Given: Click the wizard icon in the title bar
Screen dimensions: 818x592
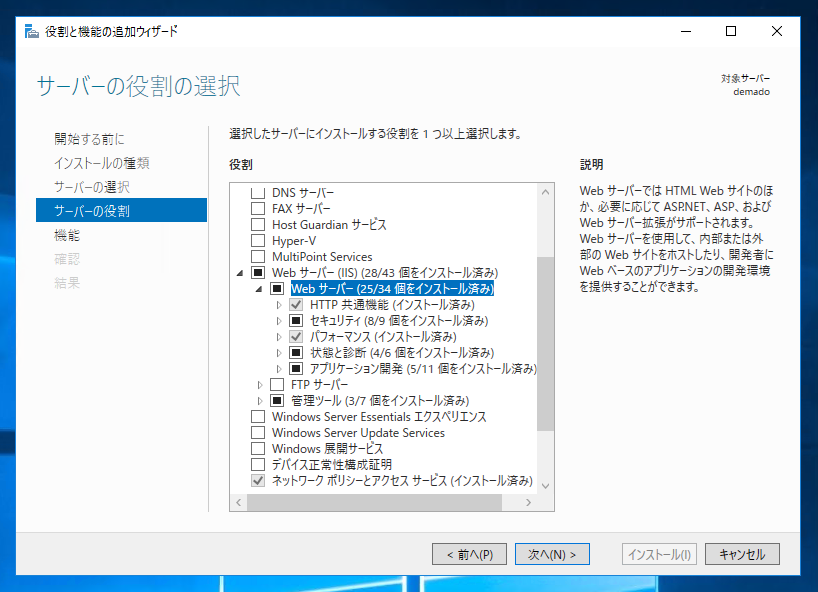Looking at the screenshot, I should (x=32, y=32).
